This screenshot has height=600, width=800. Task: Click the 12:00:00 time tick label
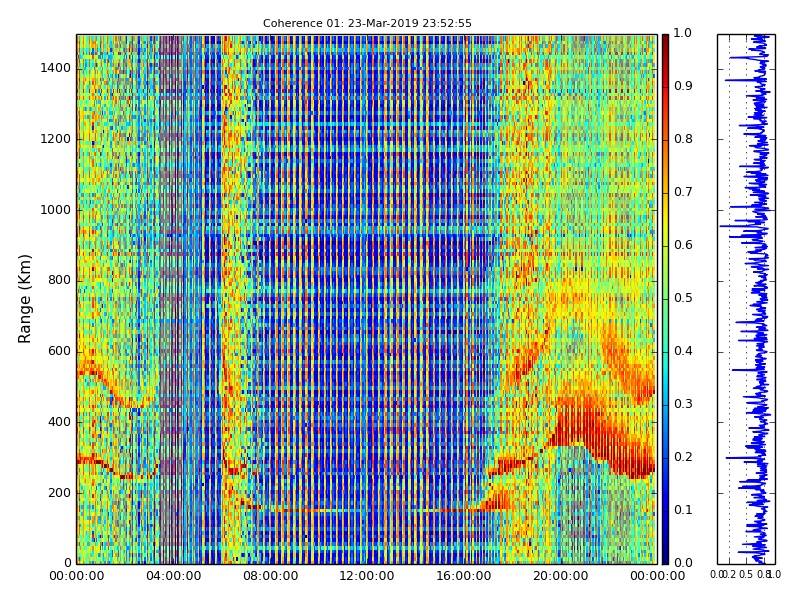(x=367, y=576)
